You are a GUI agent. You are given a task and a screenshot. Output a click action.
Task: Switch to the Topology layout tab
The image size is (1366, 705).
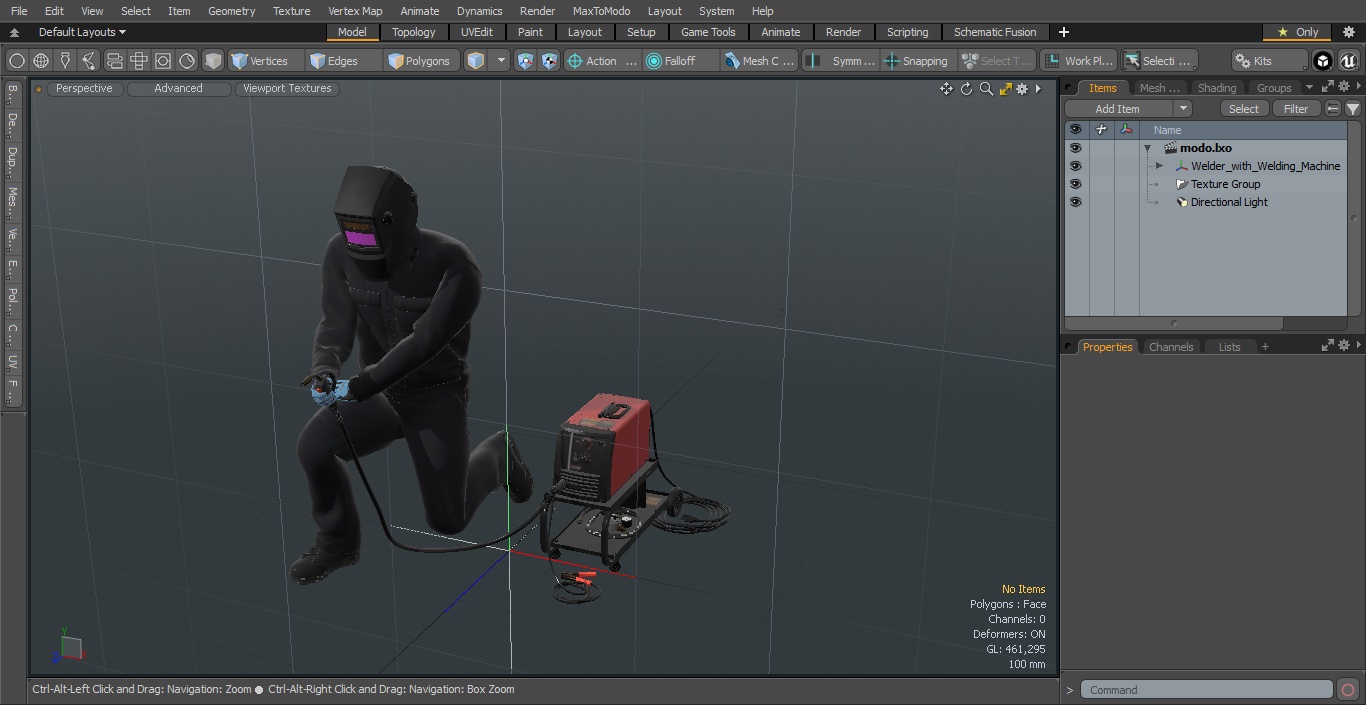(414, 32)
